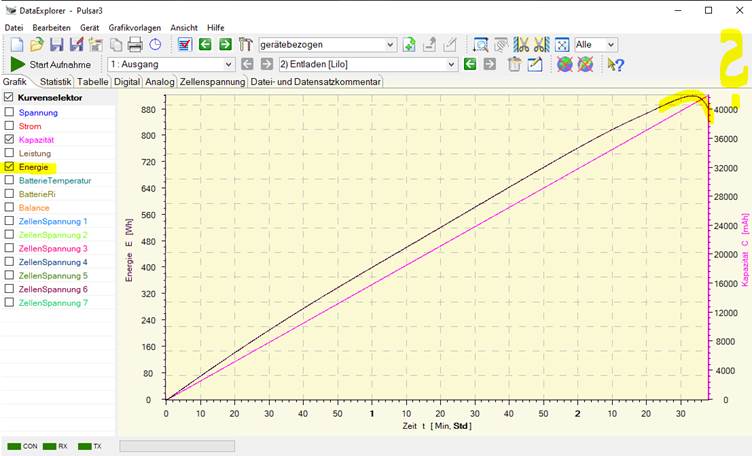This screenshot has width=752, height=456.
Task: Enable the Balance curve checkbox
Action: click(9, 207)
